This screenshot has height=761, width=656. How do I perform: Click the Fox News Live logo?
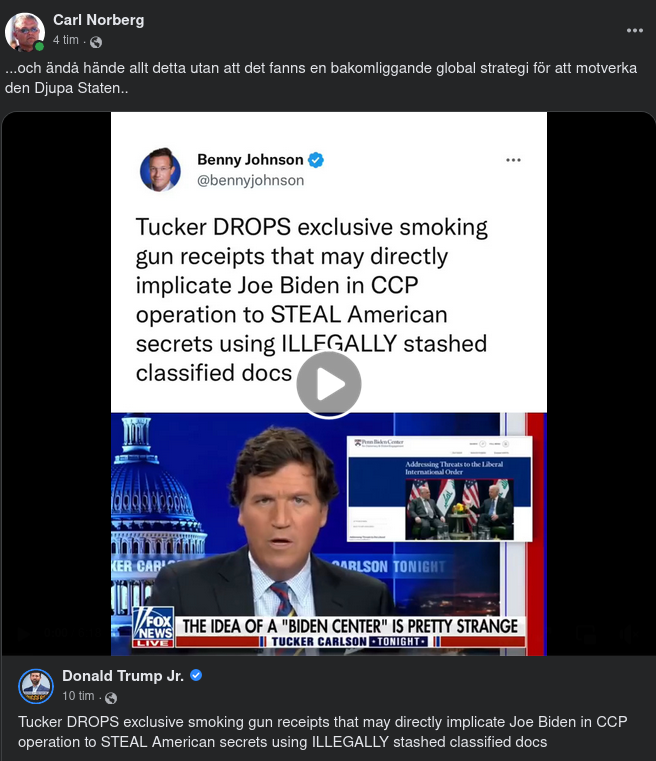(153, 627)
